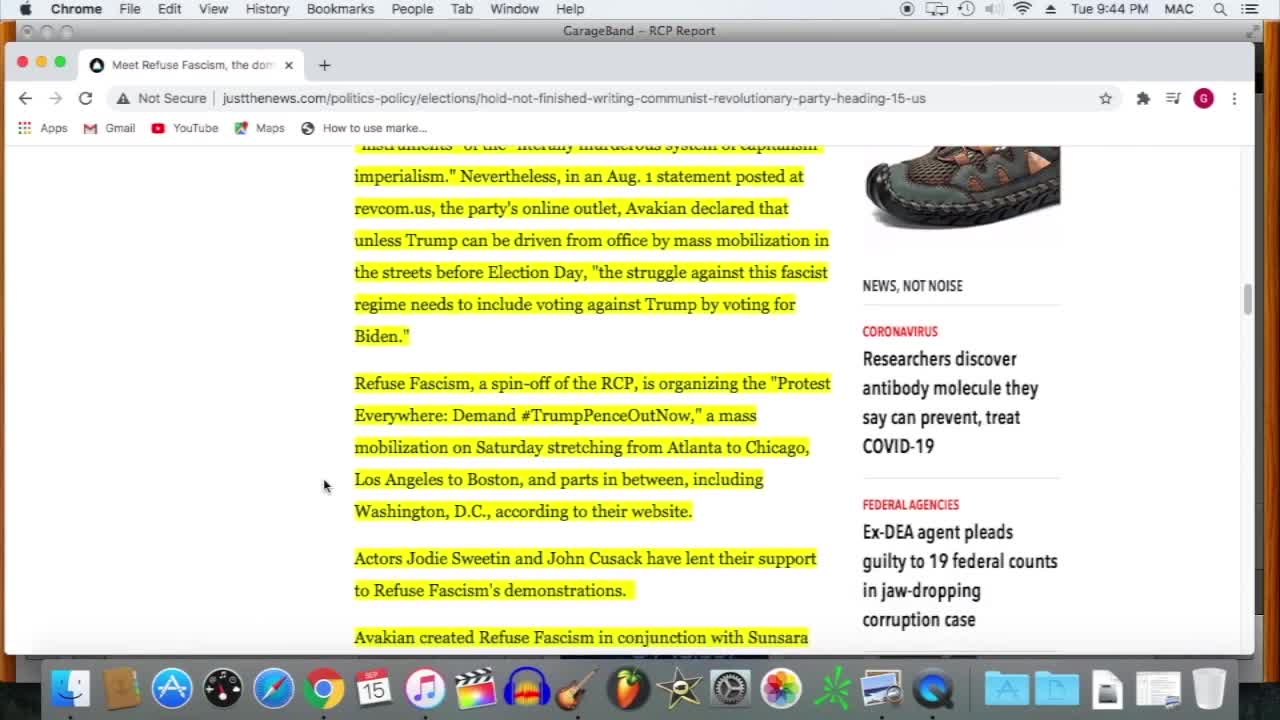Open the Bookmarks menu
Viewport: 1280px width, 720px height.
point(340,9)
